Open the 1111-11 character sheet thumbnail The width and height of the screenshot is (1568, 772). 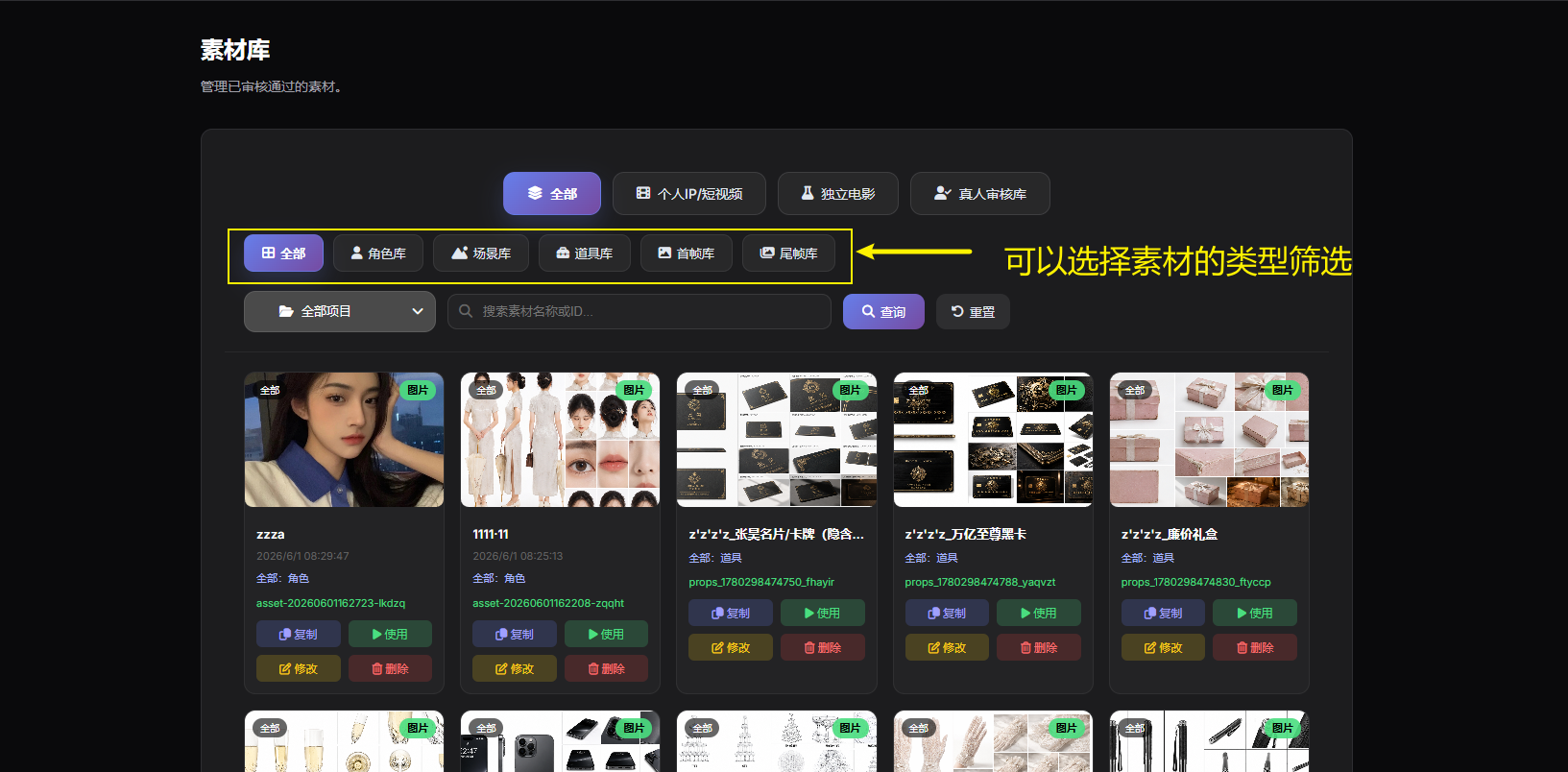coord(561,440)
